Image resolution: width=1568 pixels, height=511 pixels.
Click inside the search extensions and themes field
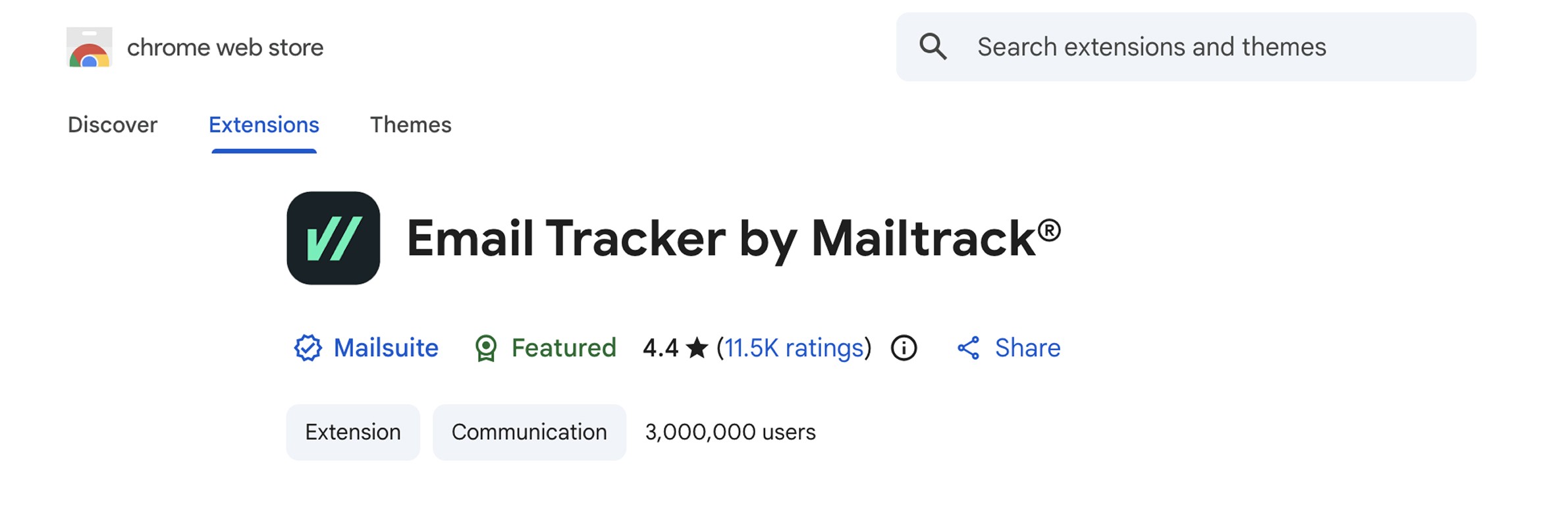1152,46
